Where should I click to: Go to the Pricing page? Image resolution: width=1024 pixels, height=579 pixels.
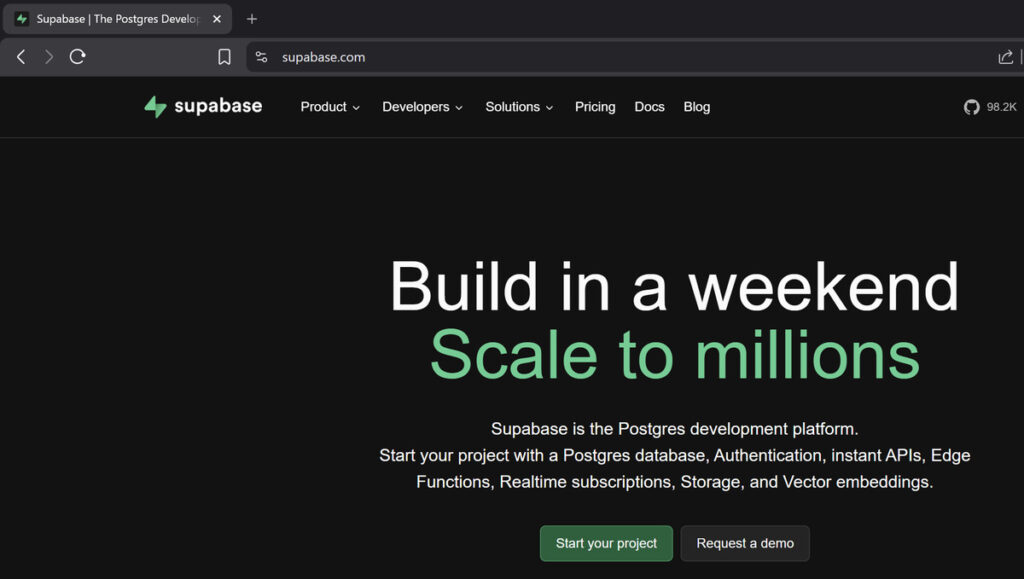pyautogui.click(x=595, y=107)
